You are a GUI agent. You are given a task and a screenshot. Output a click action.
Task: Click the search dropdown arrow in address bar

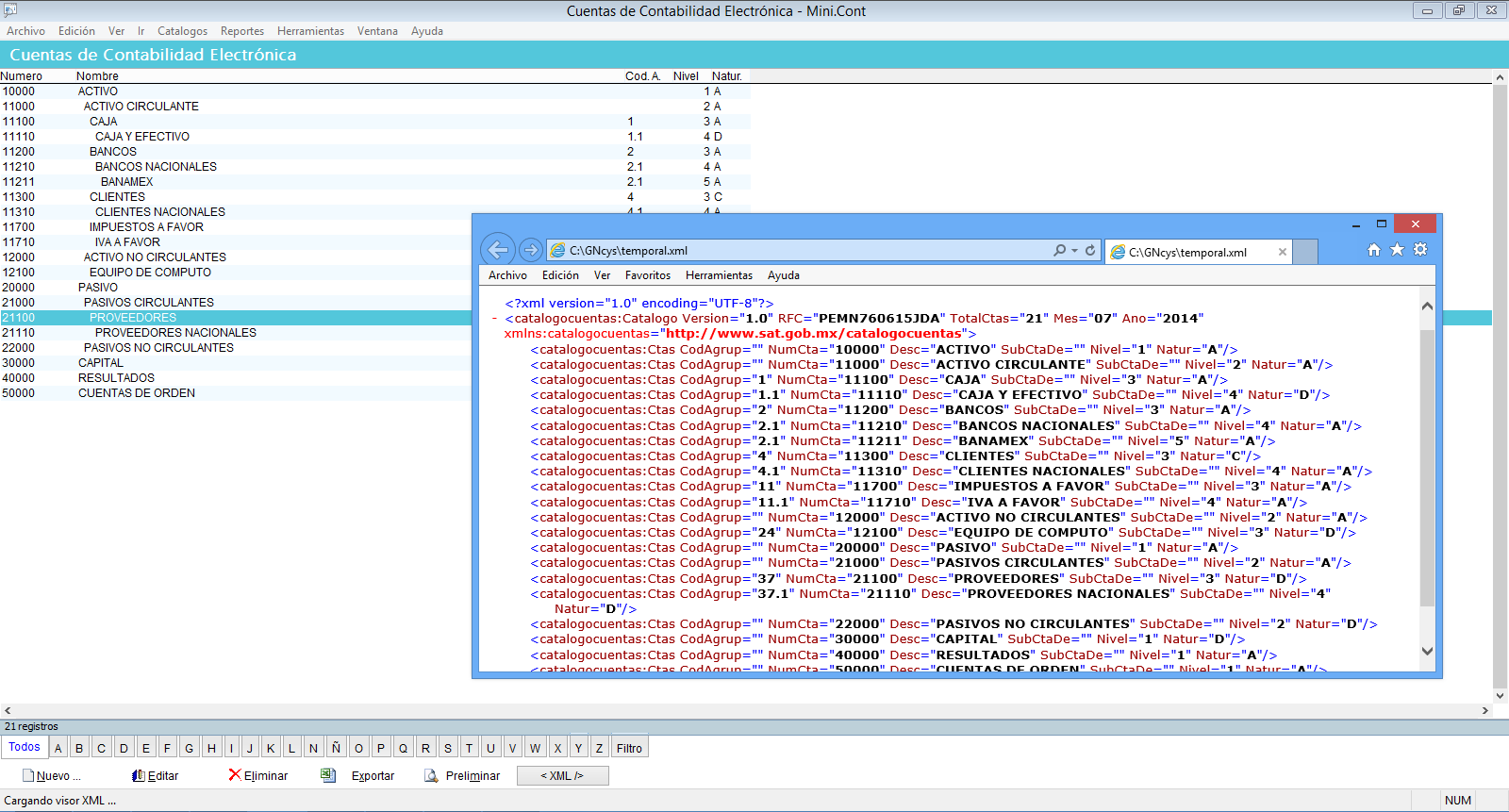tap(1074, 251)
